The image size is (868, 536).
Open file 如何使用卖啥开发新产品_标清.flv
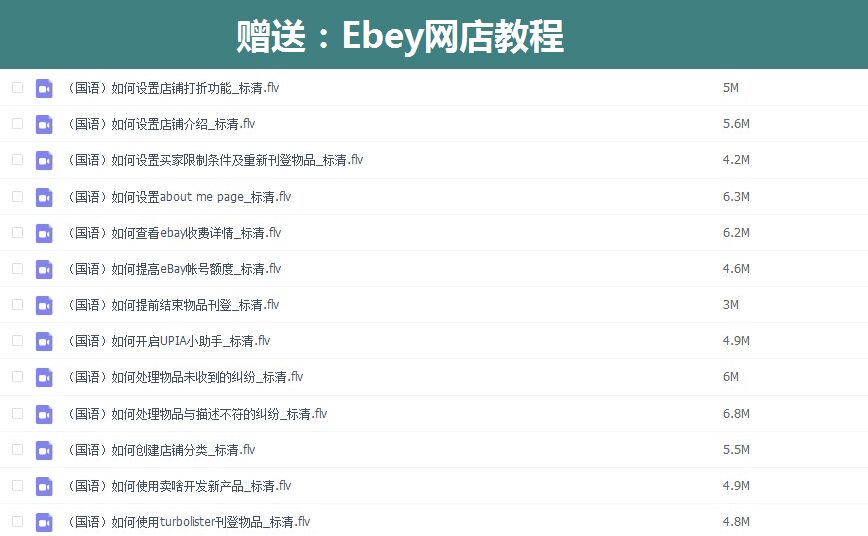pos(179,486)
